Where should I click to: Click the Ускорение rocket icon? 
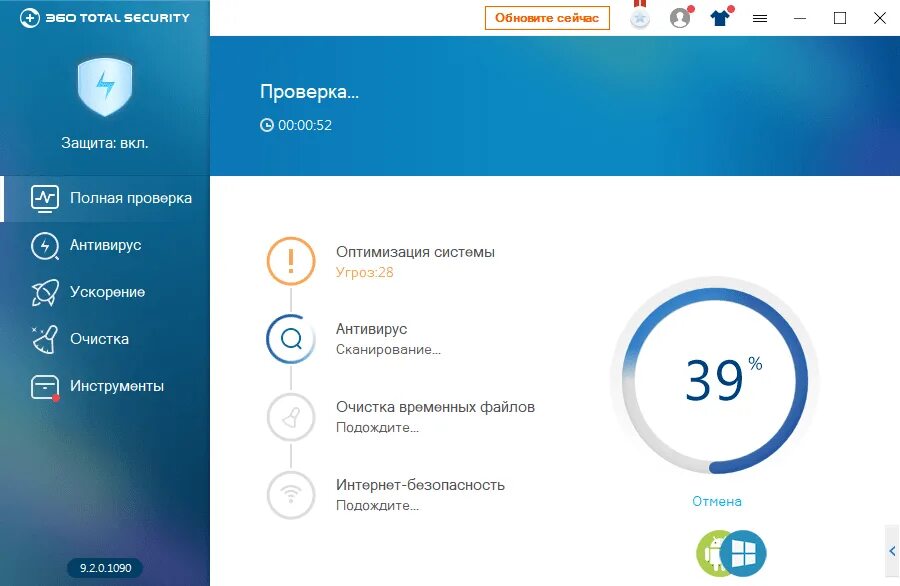pyautogui.click(x=45, y=293)
